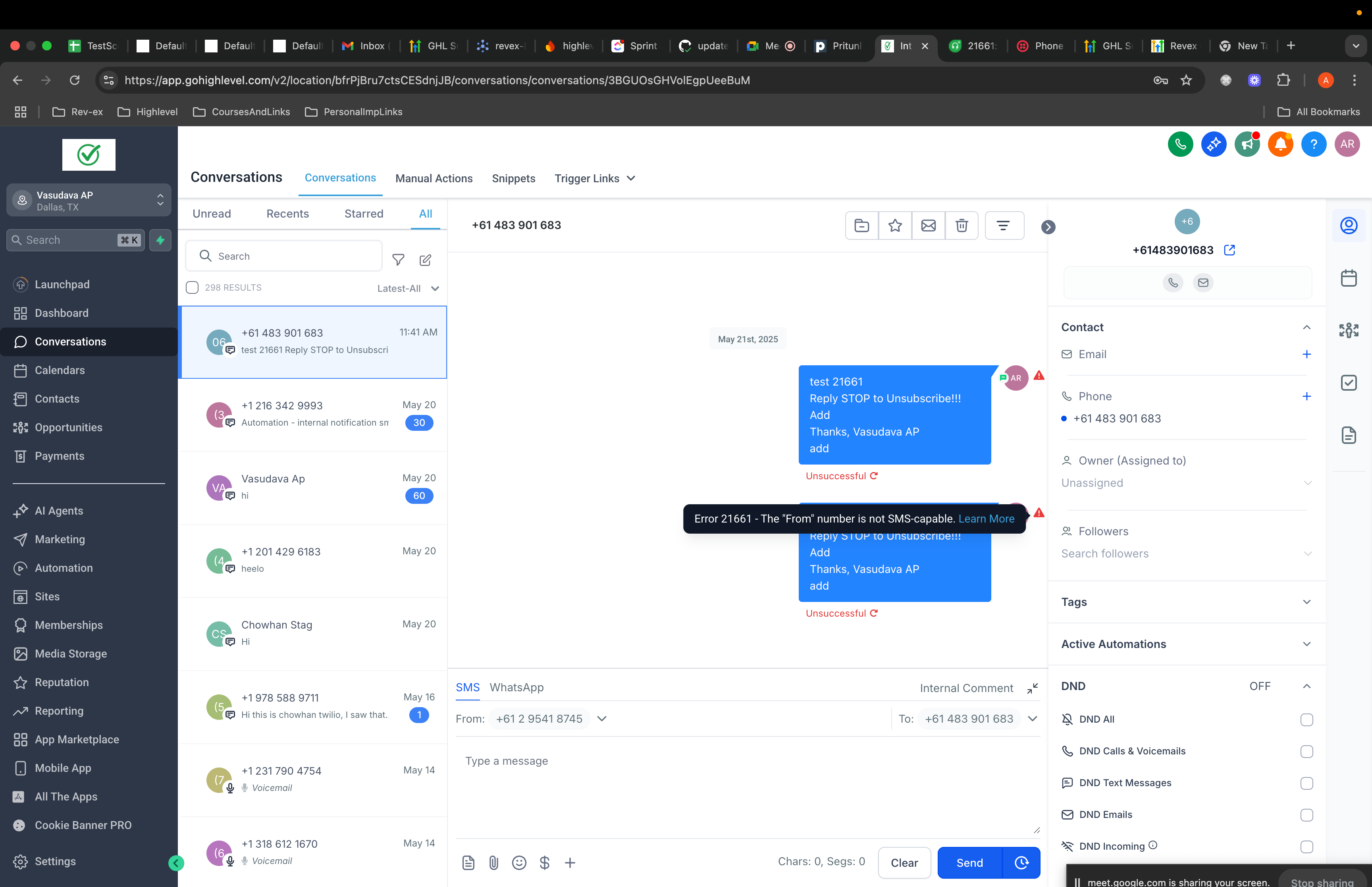Open Vasudava AP location switcher
Image resolution: width=1372 pixels, height=887 pixels.
(89, 201)
